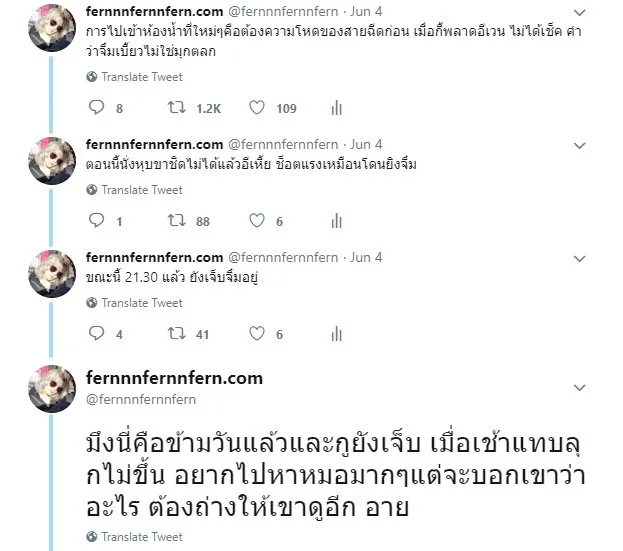Expand chevron menu on the large bottom tweet
Screen dimensions: 623x551
[580, 388]
